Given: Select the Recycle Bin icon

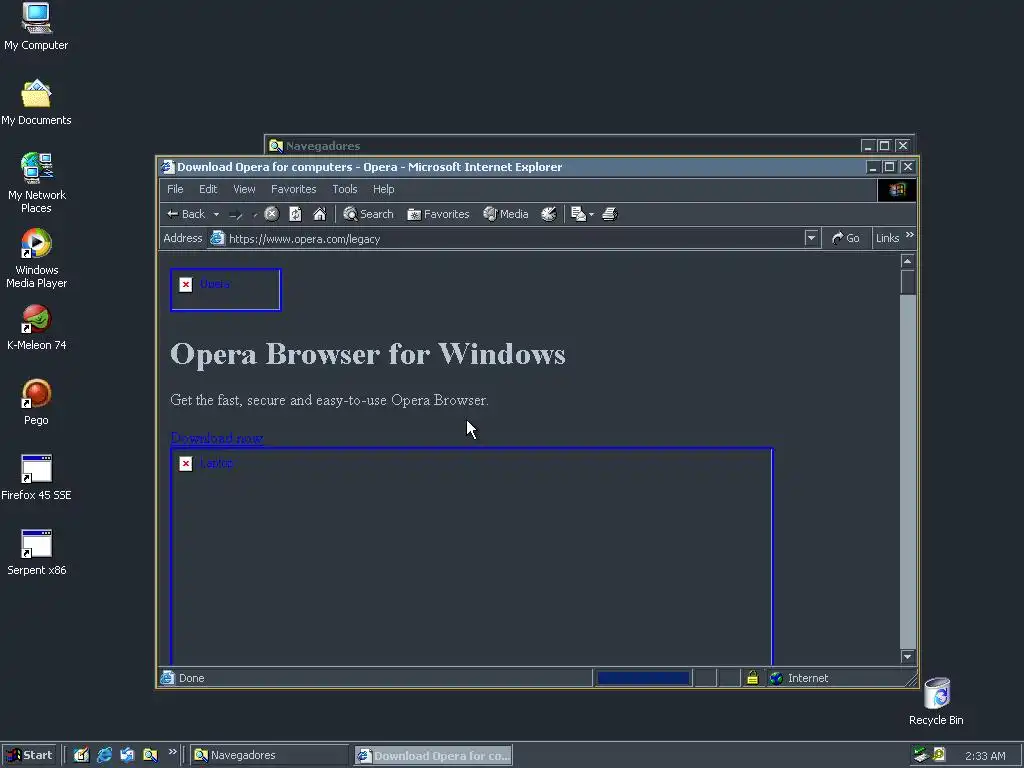Looking at the screenshot, I should (x=936, y=702).
